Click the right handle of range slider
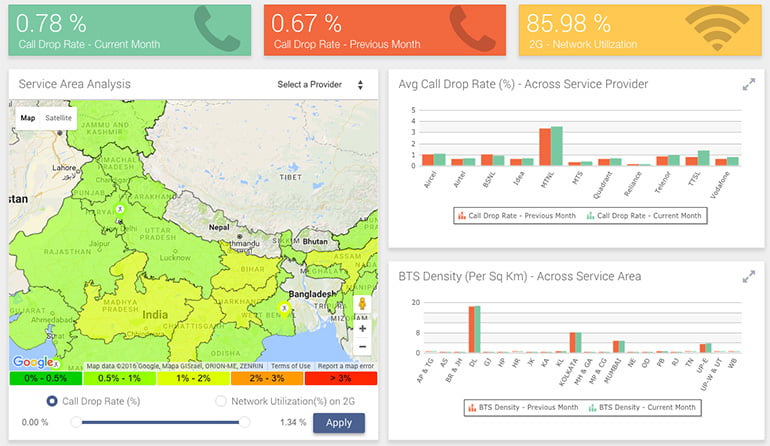Screen dimensions: 770x446 [244, 422]
